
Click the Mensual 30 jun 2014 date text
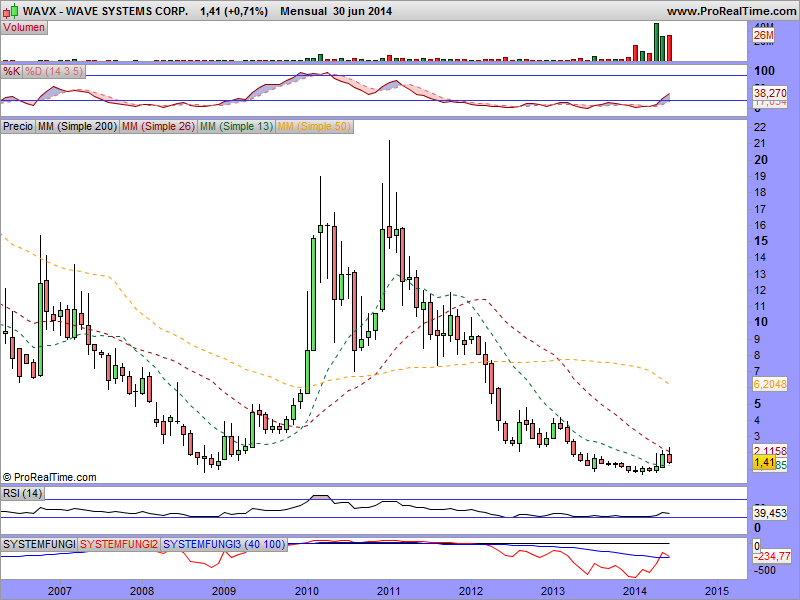point(336,11)
